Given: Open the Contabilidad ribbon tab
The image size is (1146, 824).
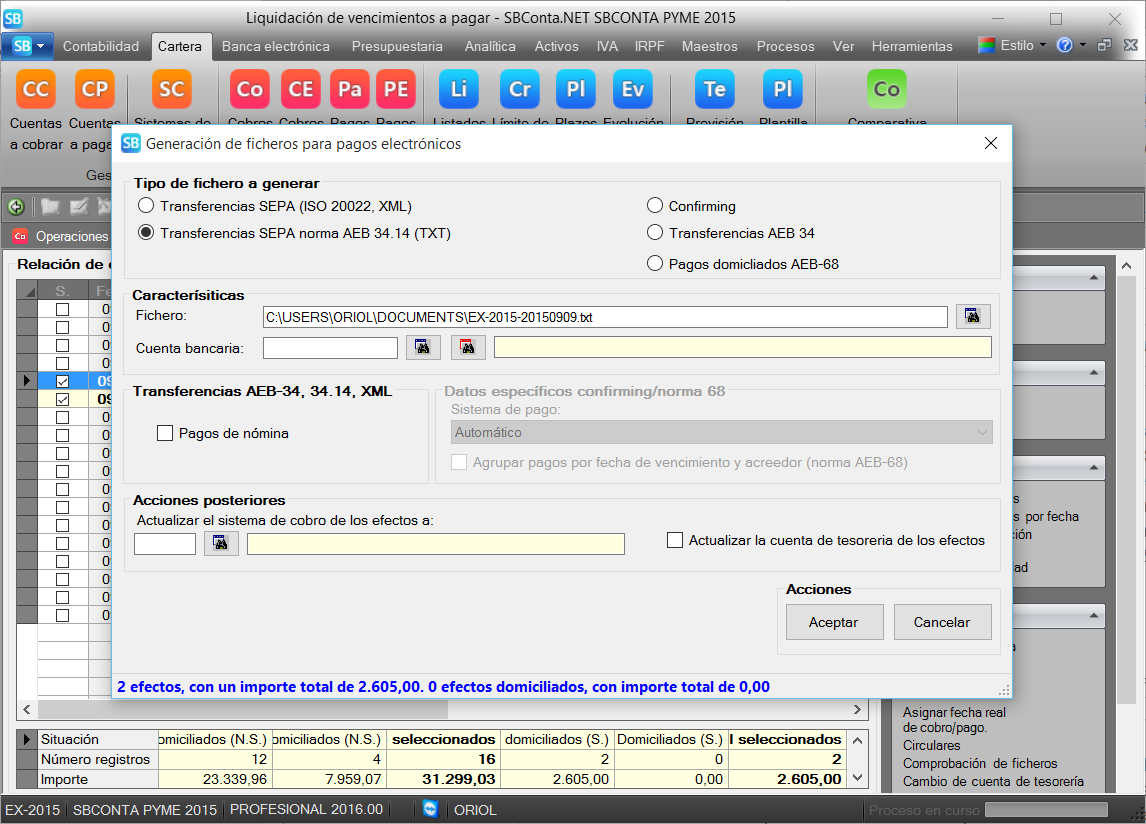Looking at the screenshot, I should [100, 46].
